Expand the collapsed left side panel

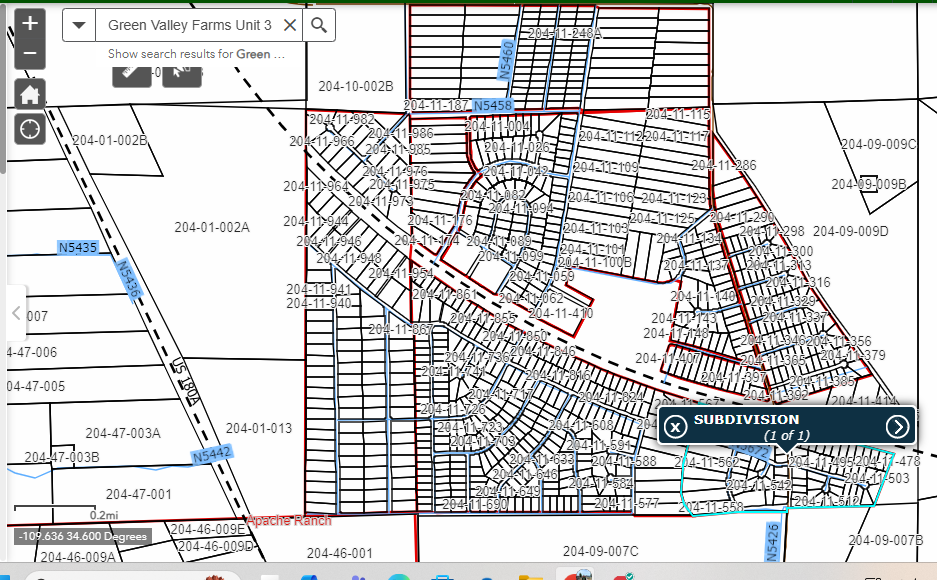pos(16,313)
